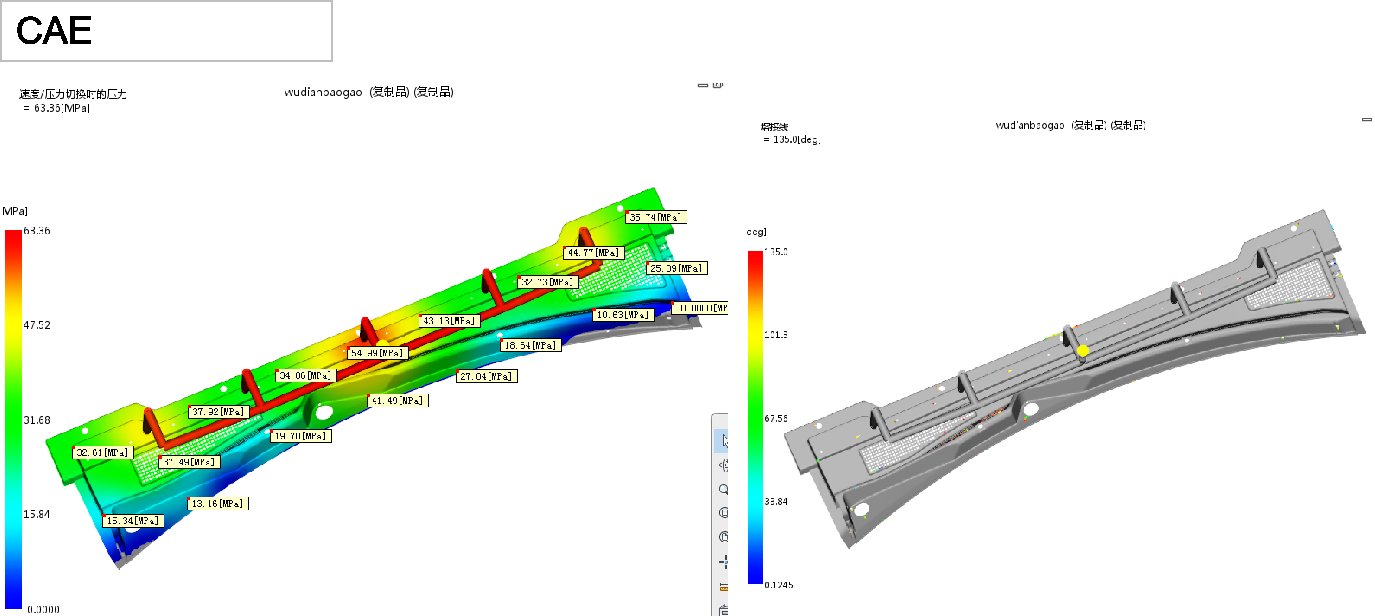Minimize the weld line result pane

pos(1367,119)
